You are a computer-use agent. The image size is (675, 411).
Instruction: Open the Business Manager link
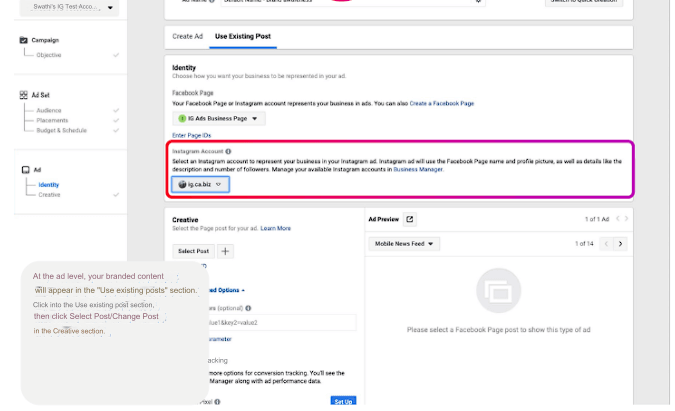pyautogui.click(x=418, y=170)
